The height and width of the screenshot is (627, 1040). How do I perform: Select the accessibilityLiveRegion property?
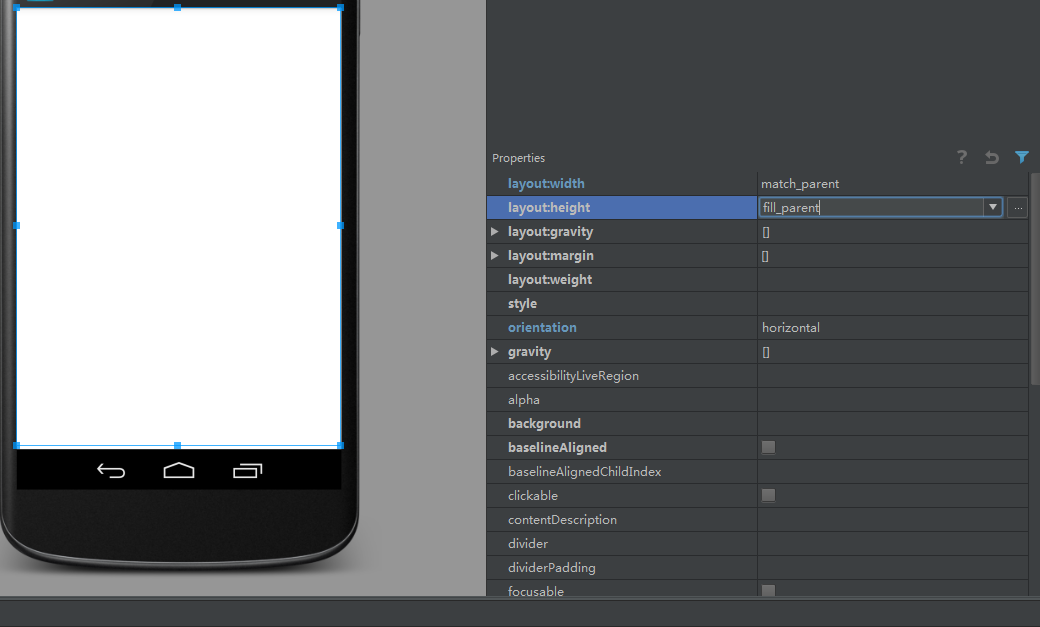(573, 376)
